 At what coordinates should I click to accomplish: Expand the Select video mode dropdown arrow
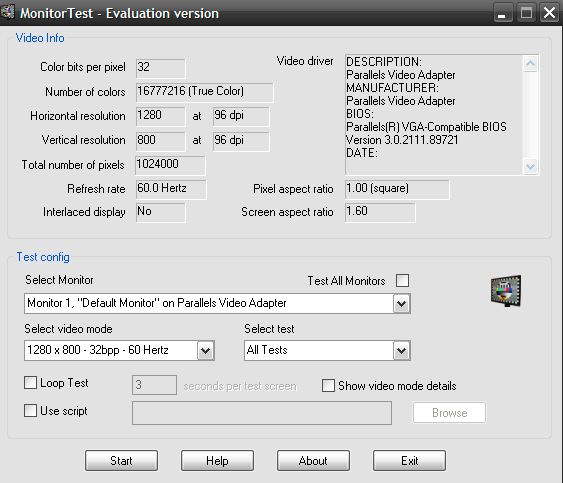205,350
